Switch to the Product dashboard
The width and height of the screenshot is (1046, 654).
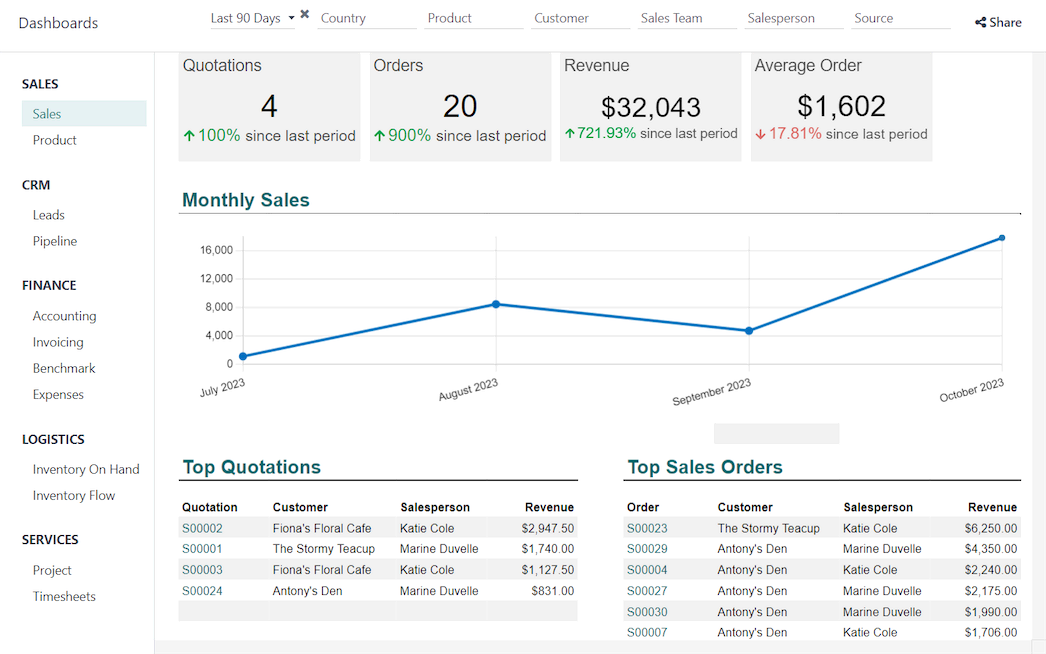(x=54, y=140)
